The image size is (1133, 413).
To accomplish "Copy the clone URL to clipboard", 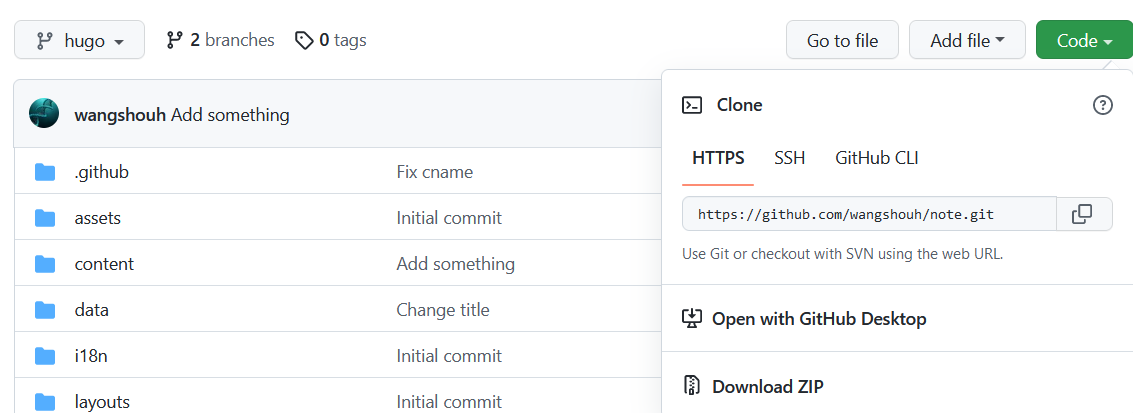I will tap(1082, 214).
